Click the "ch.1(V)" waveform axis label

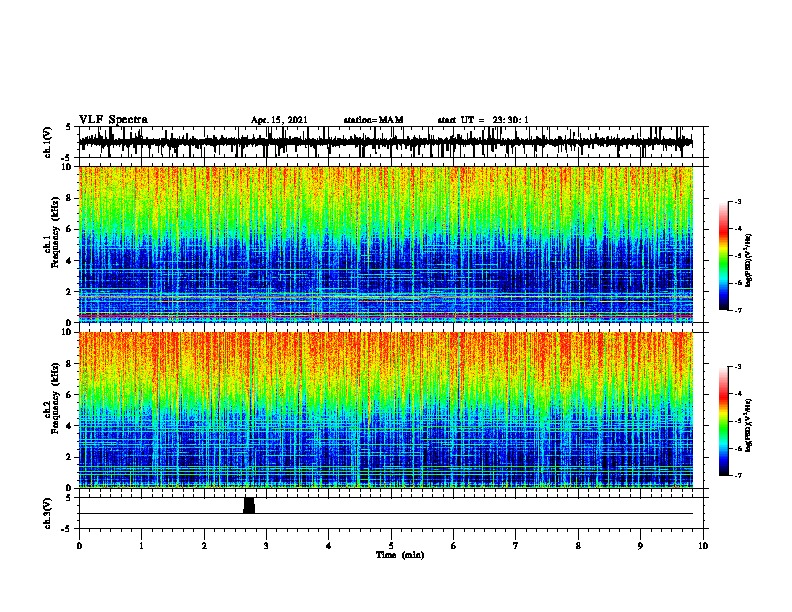[48, 142]
